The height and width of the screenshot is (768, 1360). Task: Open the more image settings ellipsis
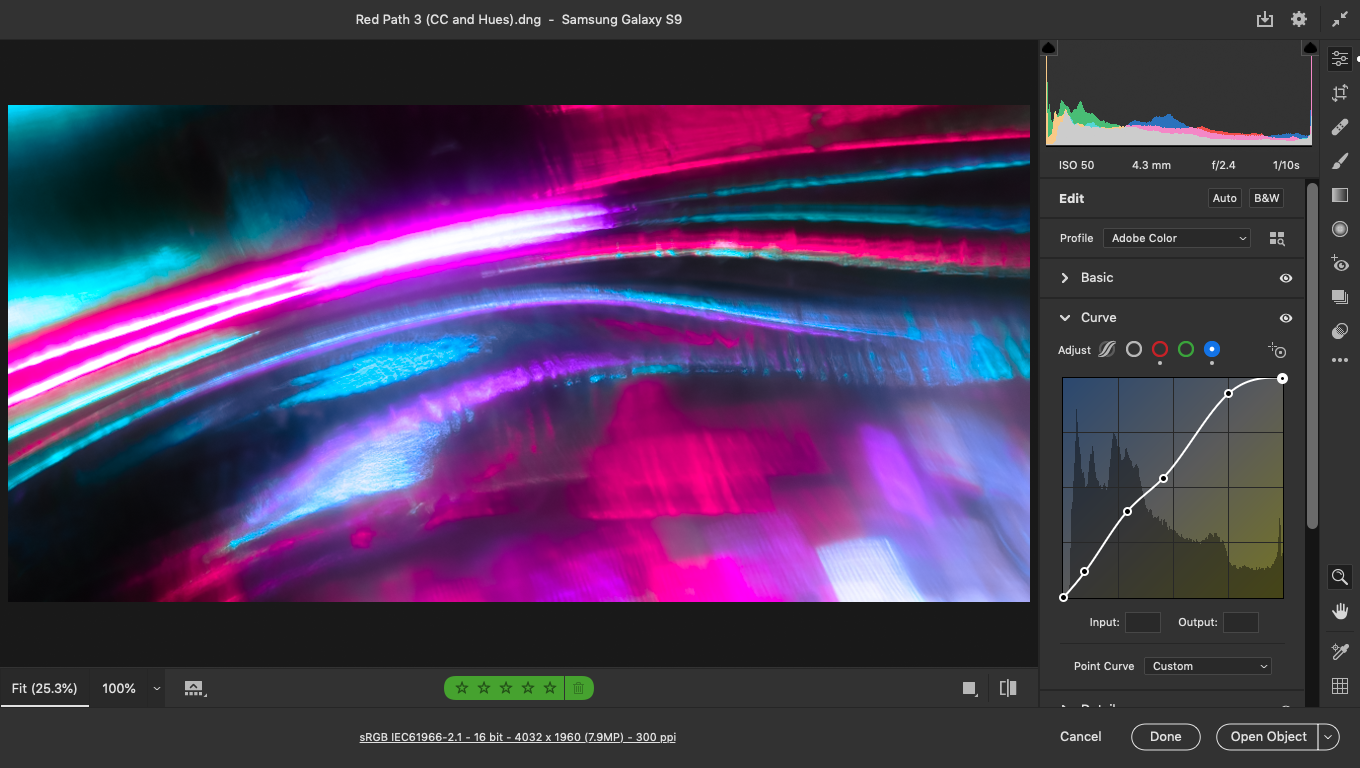(1340, 360)
